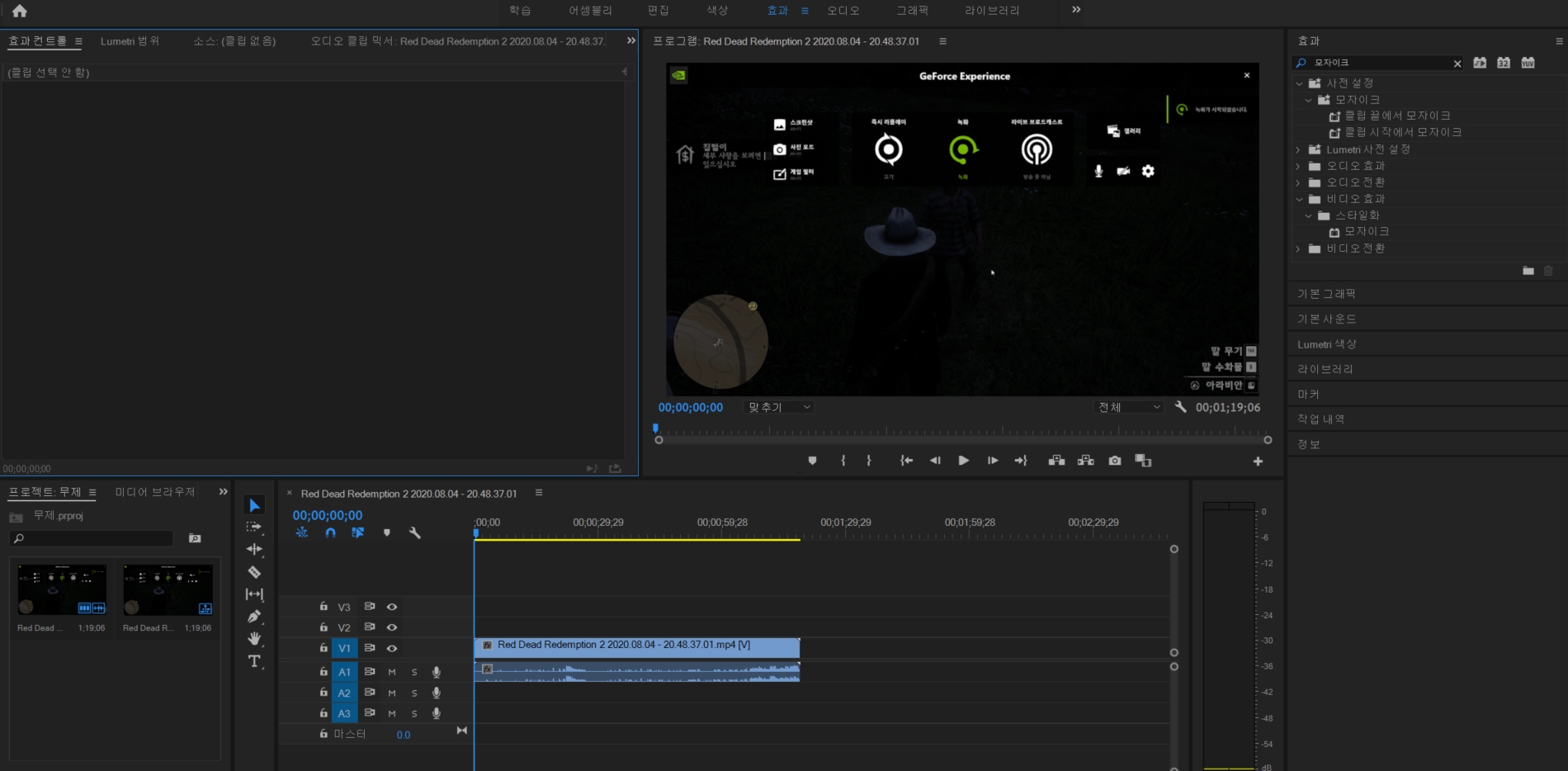Mute the A1 audio track
The image size is (1568, 771).
point(392,672)
